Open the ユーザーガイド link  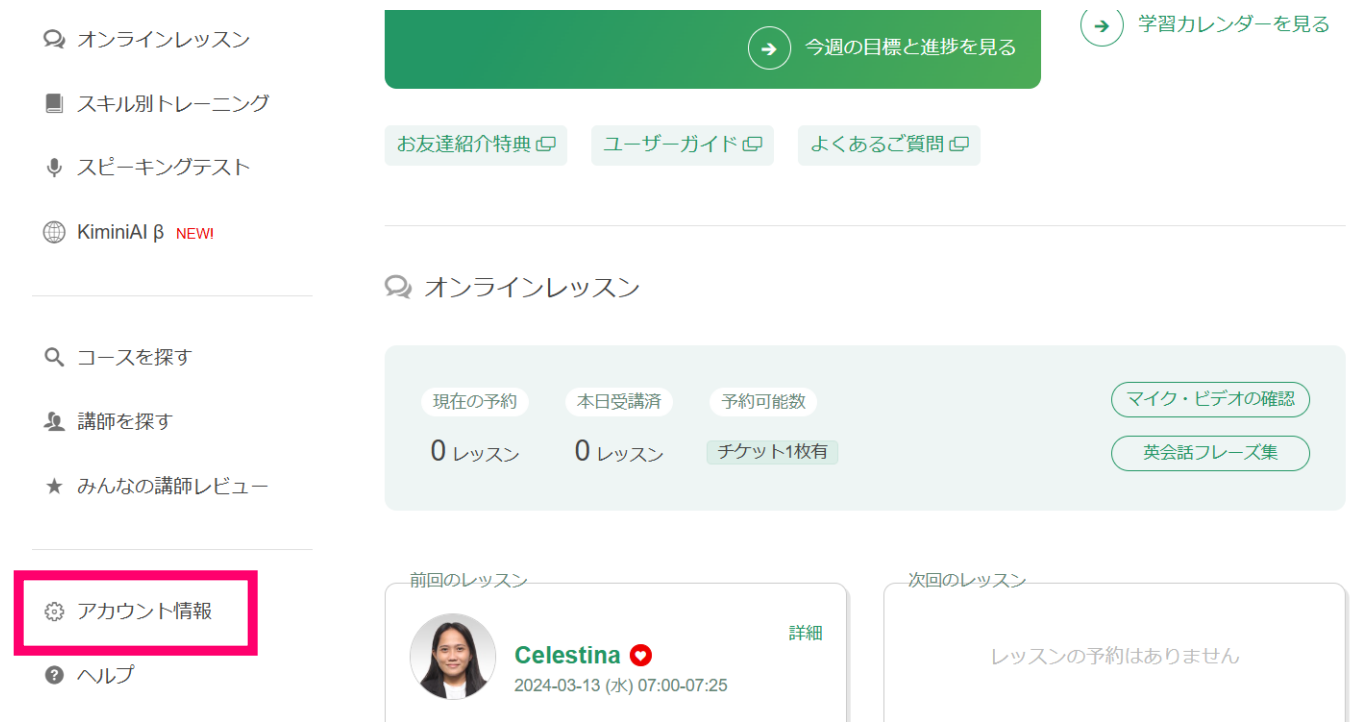(682, 145)
